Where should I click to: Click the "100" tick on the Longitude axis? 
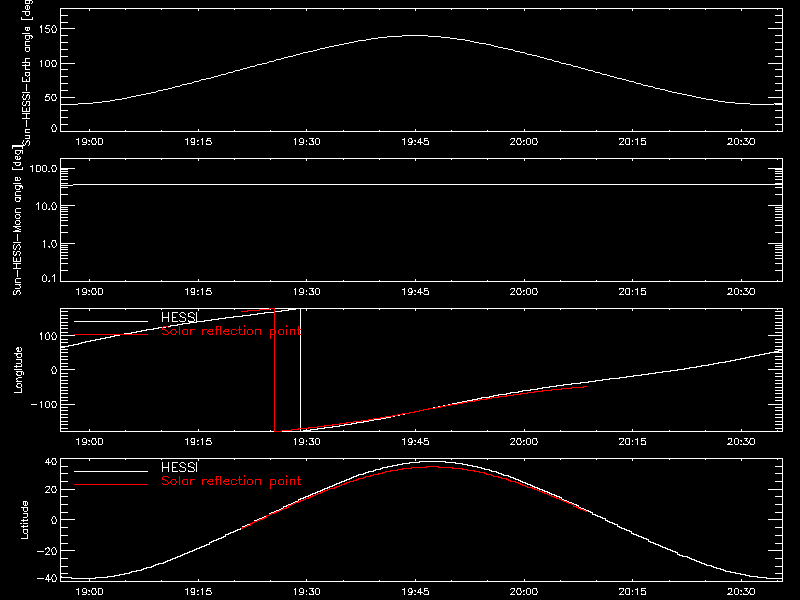click(x=47, y=336)
